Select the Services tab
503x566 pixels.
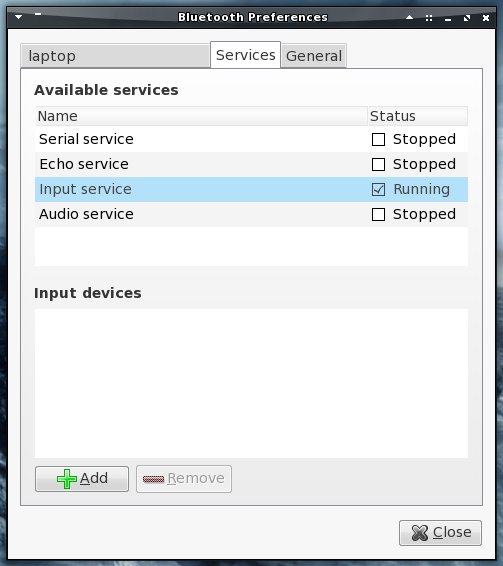pyautogui.click(x=246, y=55)
